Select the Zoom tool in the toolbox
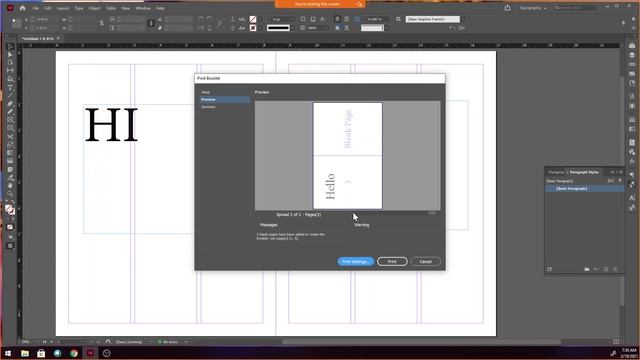Viewport: 640px width, 360px height. (10, 194)
